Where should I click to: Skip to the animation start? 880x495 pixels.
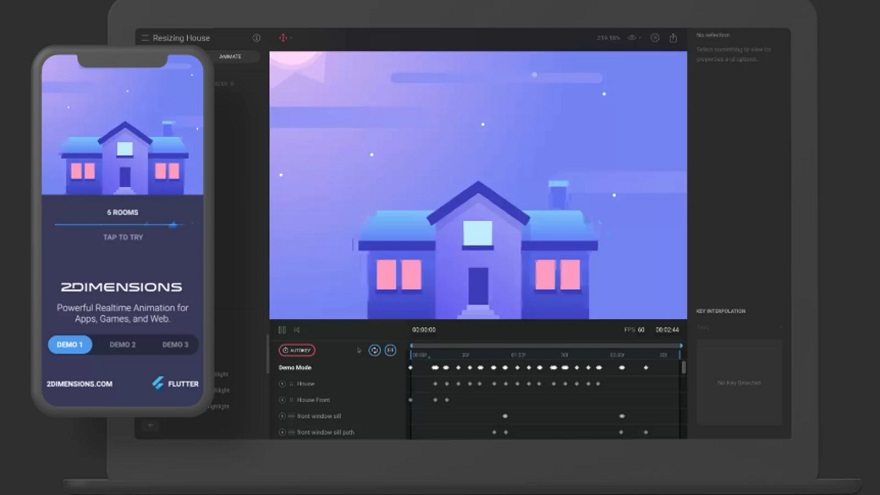296,330
